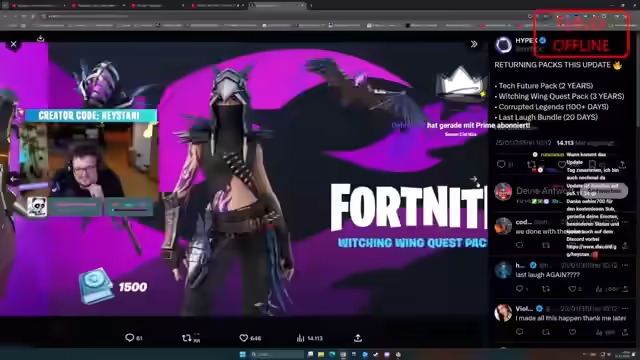The height and width of the screenshot is (360, 640).
Task: Close the image viewer with the X
Action: click(x=13, y=44)
